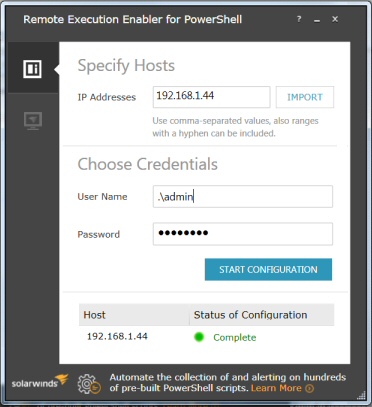This screenshot has width=372, height=407.
Task: Minimize the Remote Execution Enabler window
Action: coord(317,20)
